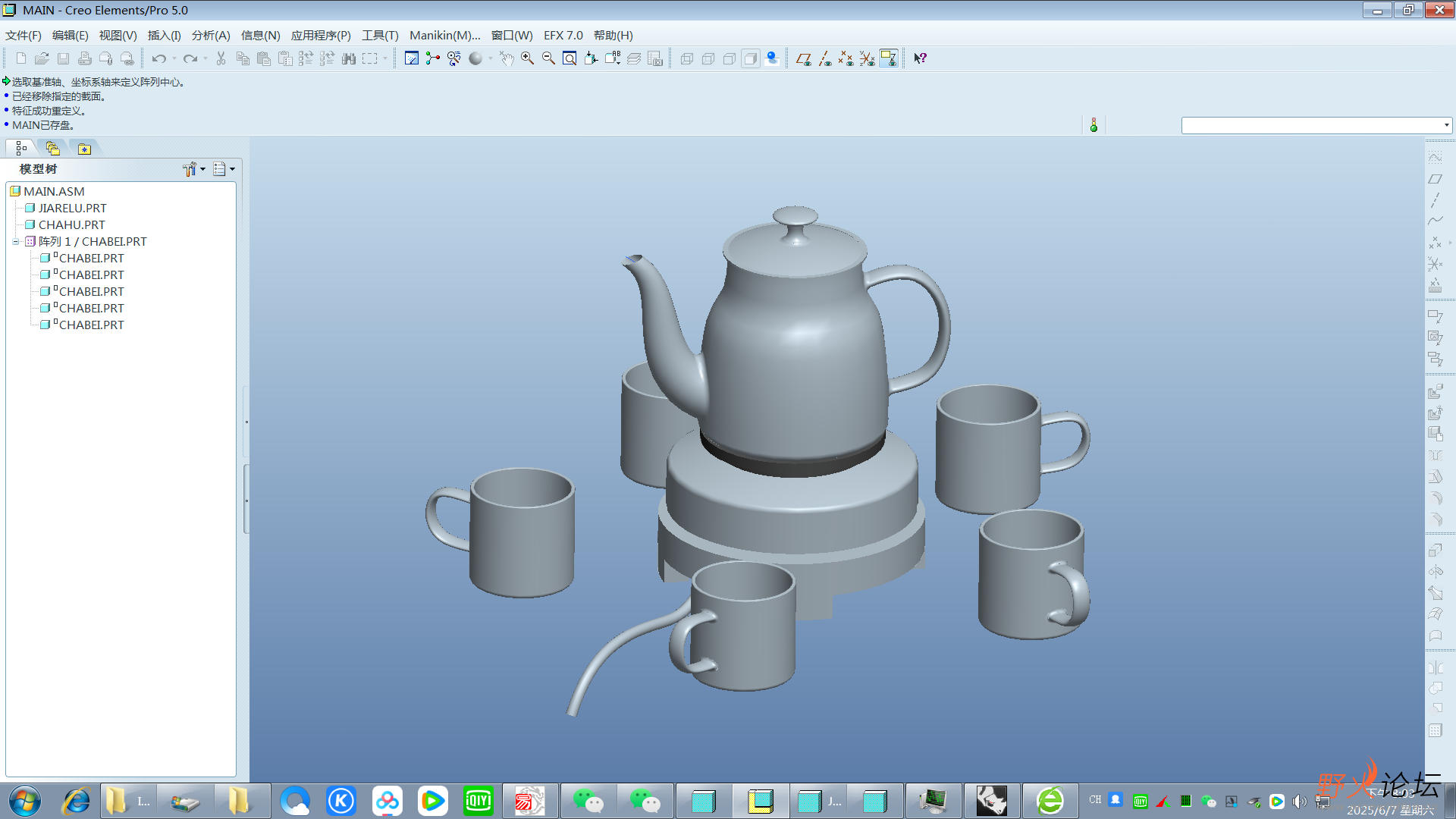The height and width of the screenshot is (819, 1456).
Task: Paste with the clipboard icon
Action: [x=264, y=58]
